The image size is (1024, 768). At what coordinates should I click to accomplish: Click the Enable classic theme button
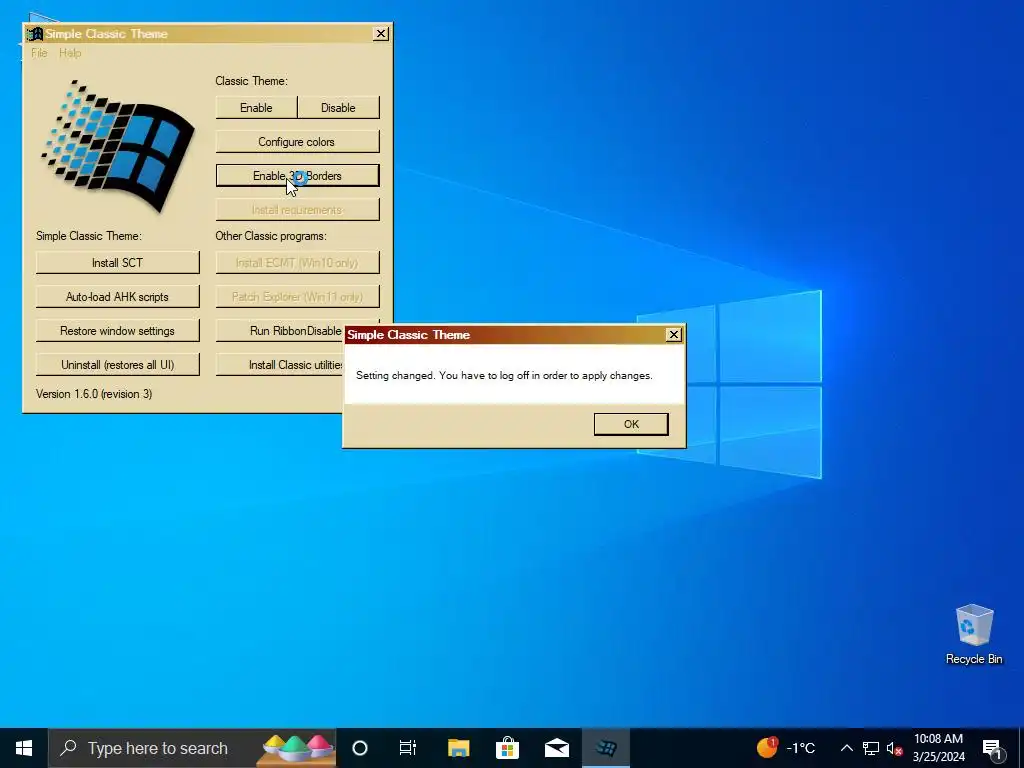click(x=256, y=108)
